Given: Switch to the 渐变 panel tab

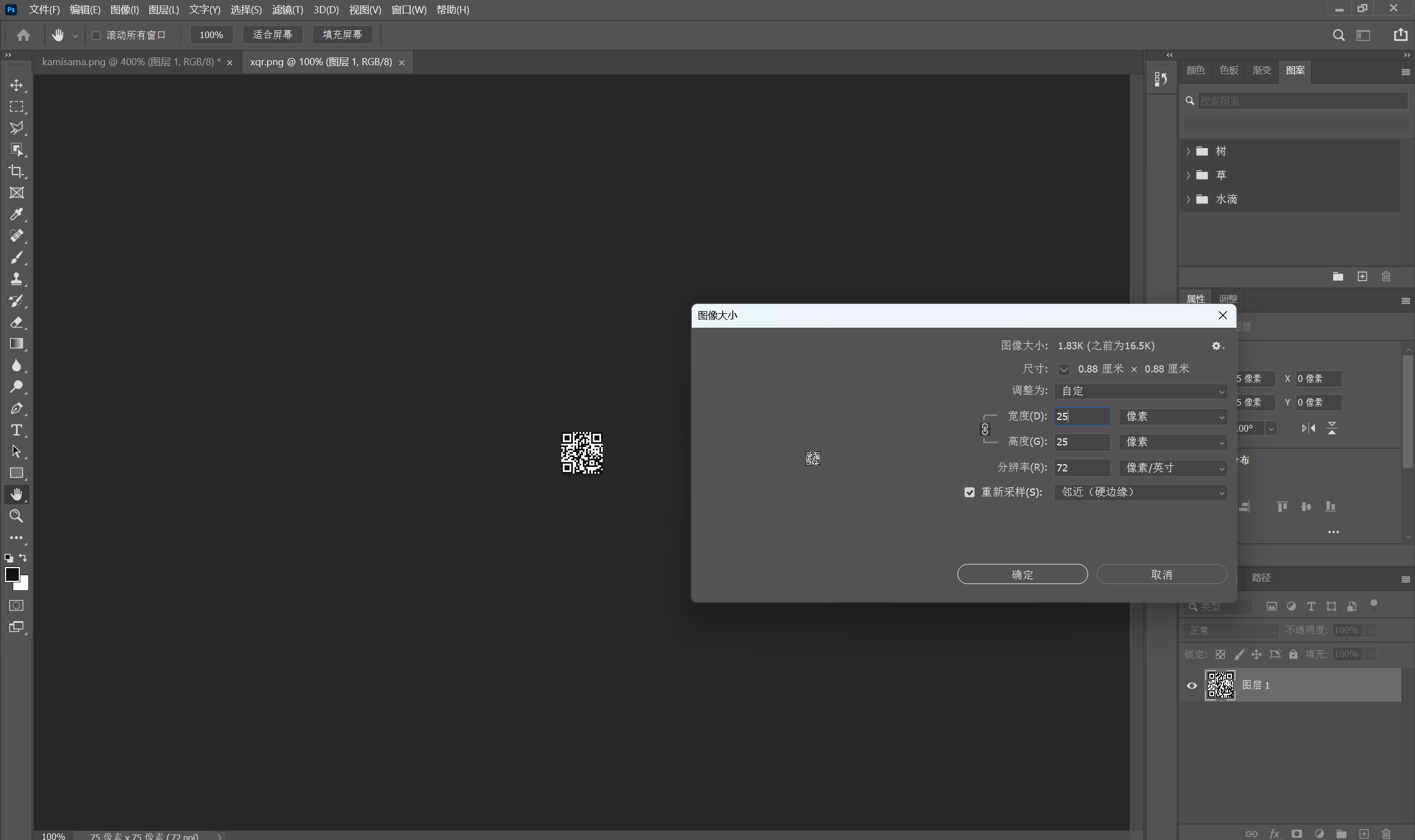Looking at the screenshot, I should 1261,70.
